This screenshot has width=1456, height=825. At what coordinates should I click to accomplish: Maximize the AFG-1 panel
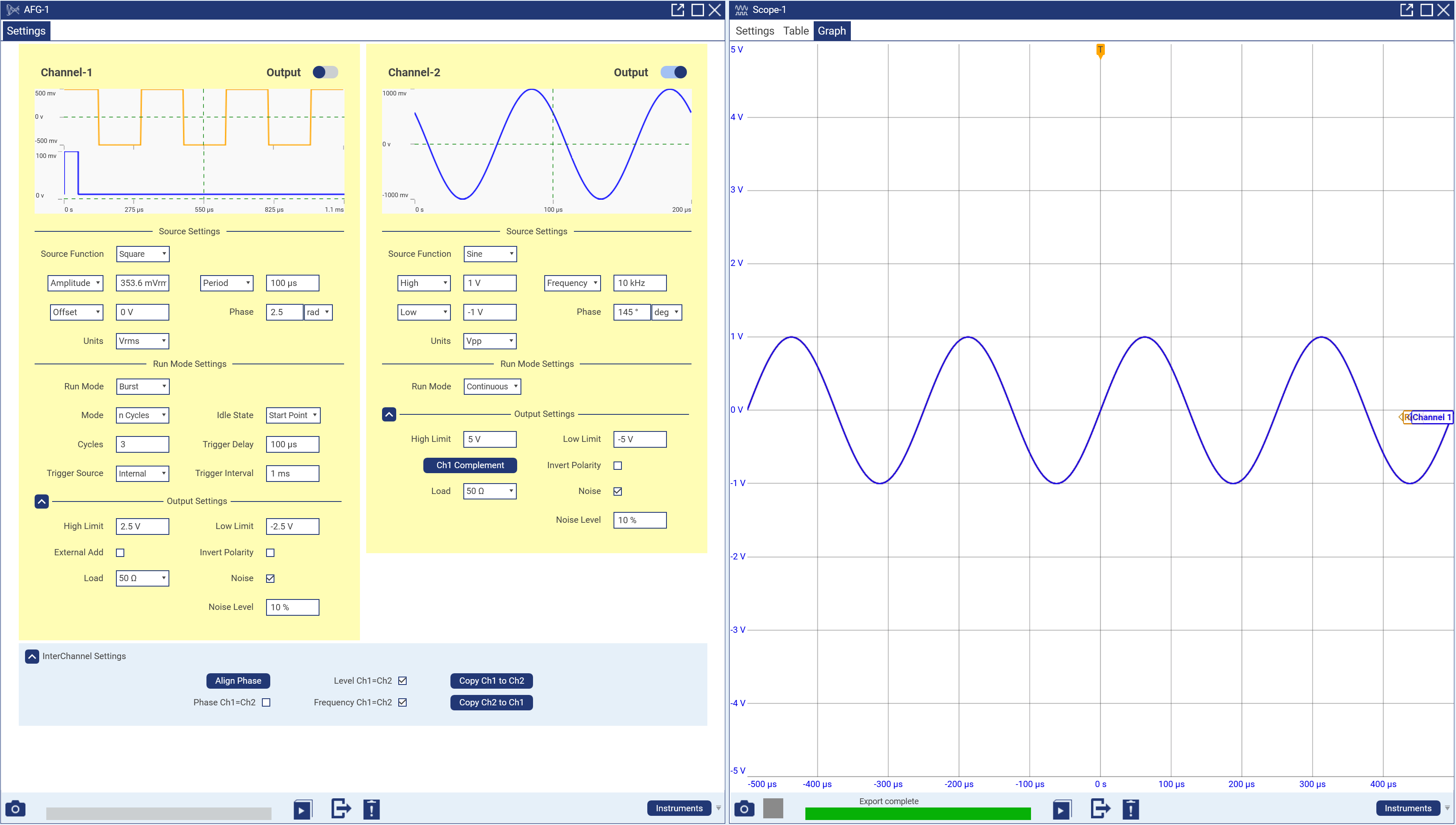(x=697, y=10)
